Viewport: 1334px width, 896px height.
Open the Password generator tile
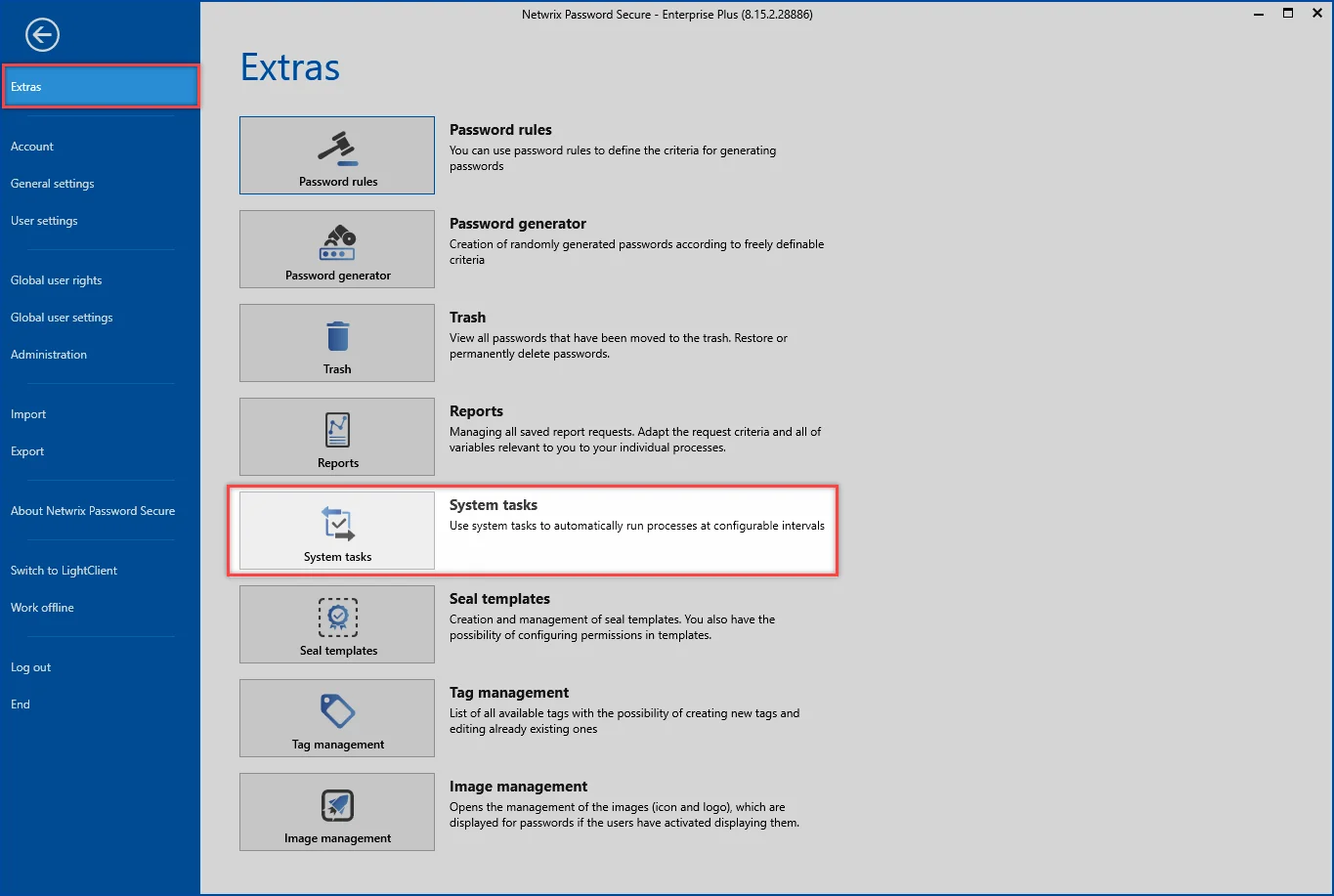coord(337,249)
